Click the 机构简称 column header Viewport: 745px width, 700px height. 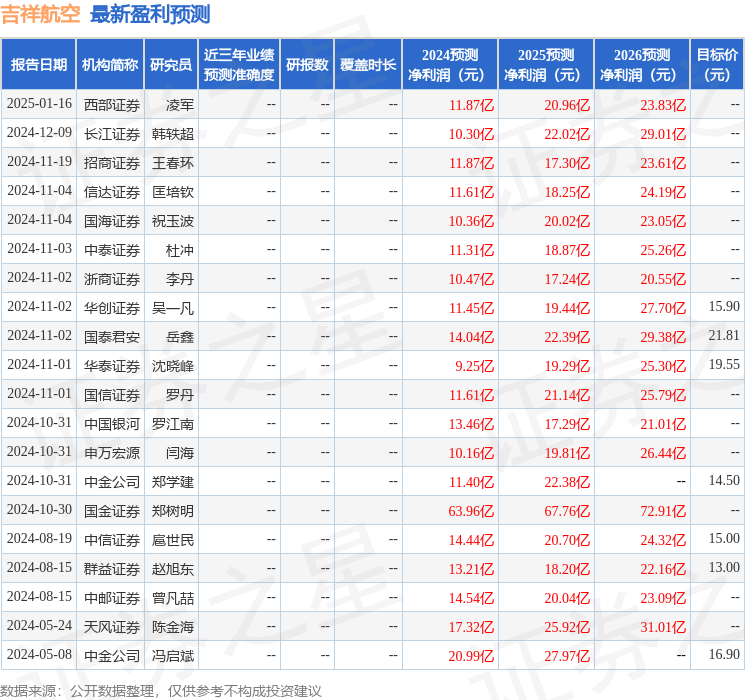coord(110,64)
